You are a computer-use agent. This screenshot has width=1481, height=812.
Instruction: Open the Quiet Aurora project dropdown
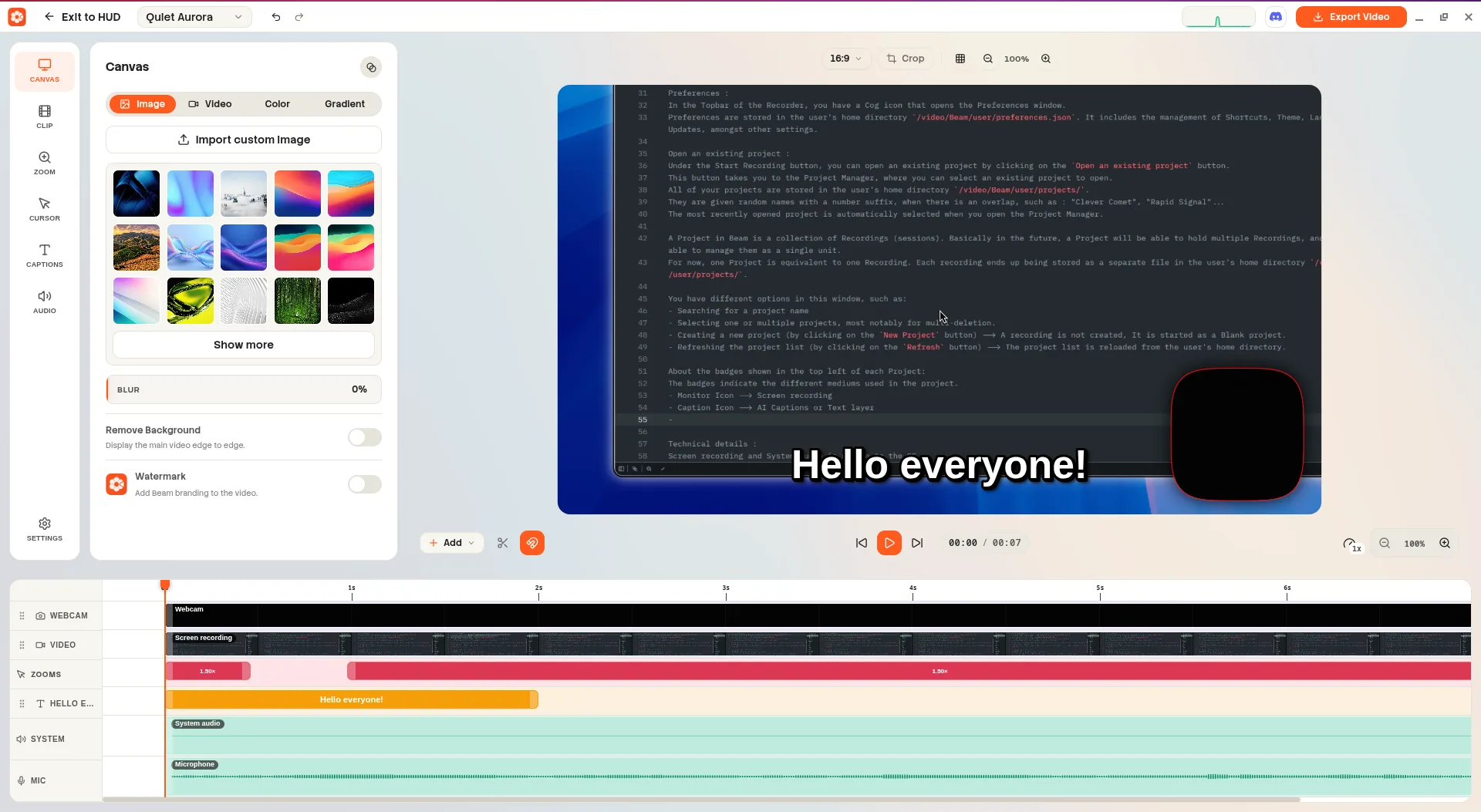point(194,17)
